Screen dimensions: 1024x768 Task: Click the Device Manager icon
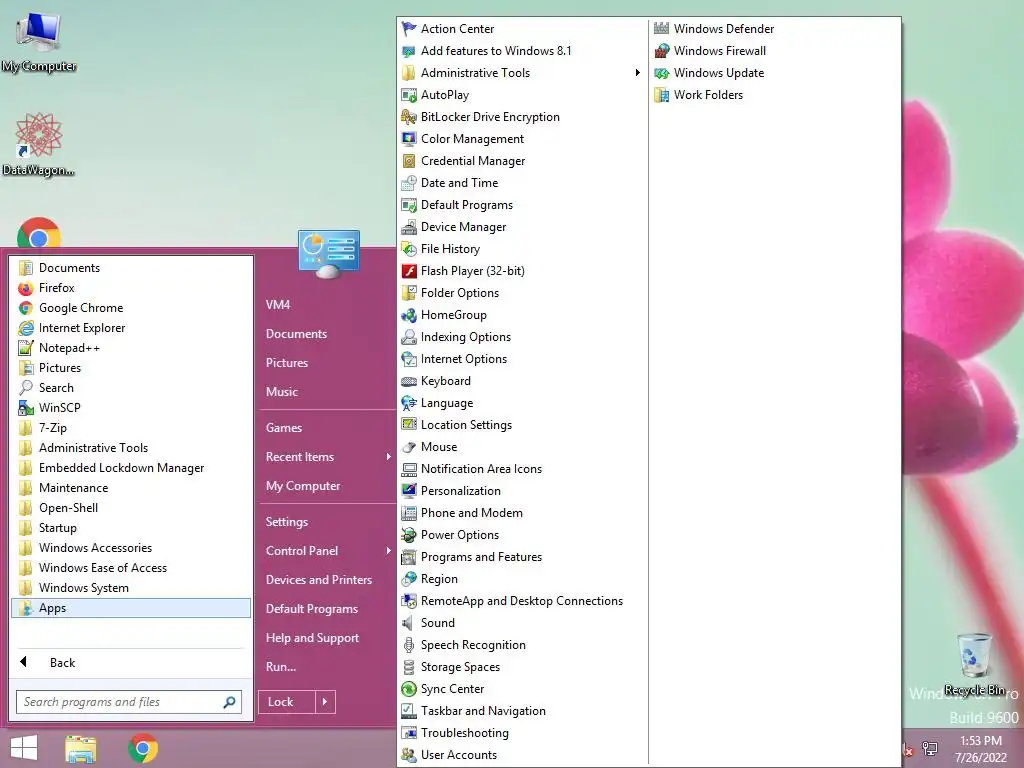409,227
